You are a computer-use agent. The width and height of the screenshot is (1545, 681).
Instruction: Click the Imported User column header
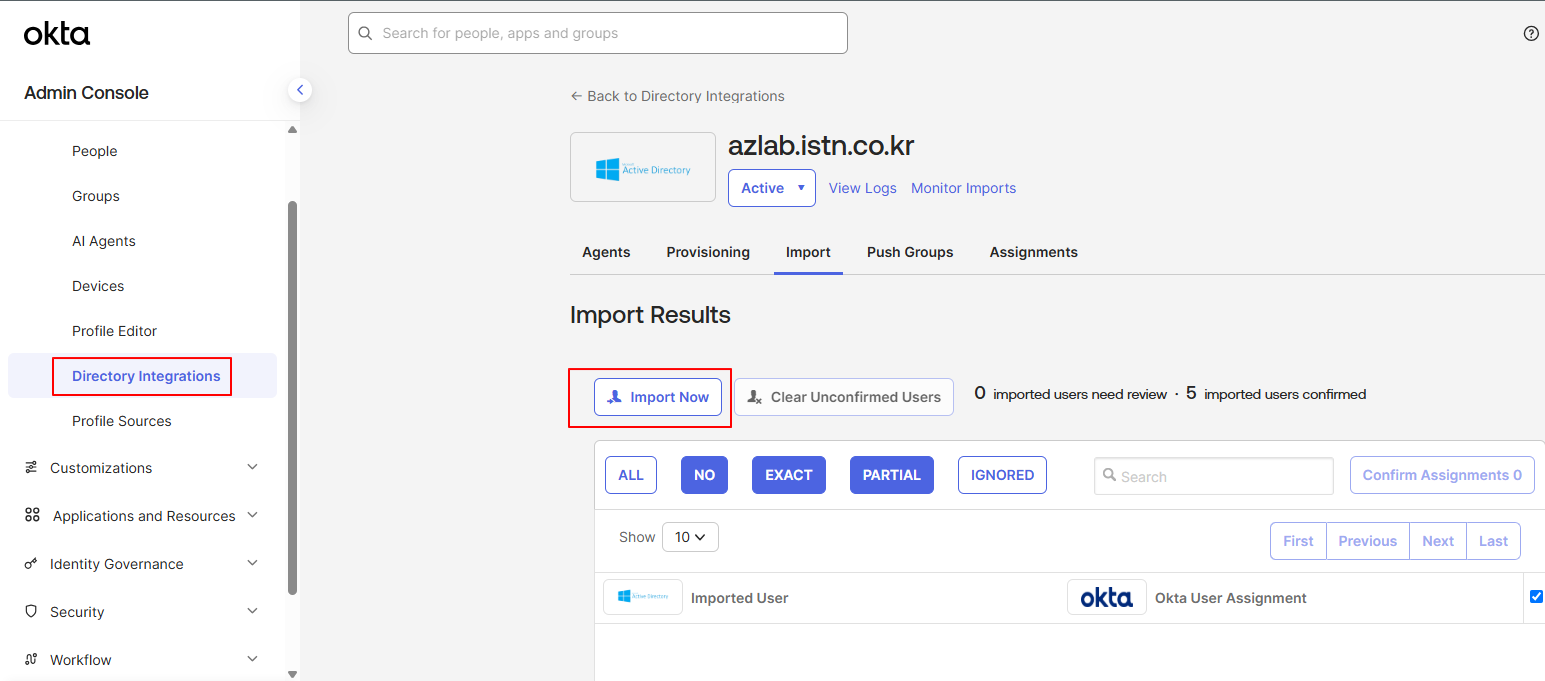point(740,598)
